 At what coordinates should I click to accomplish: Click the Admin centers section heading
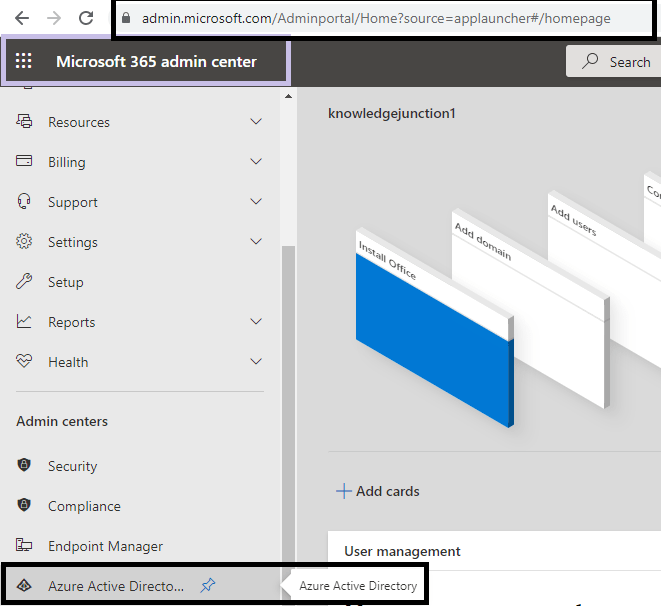click(x=62, y=421)
